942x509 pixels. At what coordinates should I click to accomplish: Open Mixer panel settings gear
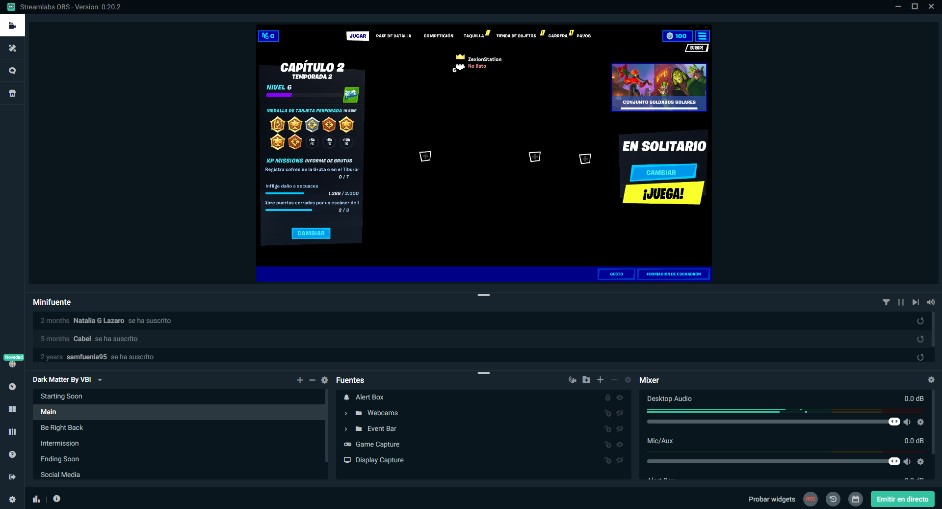pos(931,380)
